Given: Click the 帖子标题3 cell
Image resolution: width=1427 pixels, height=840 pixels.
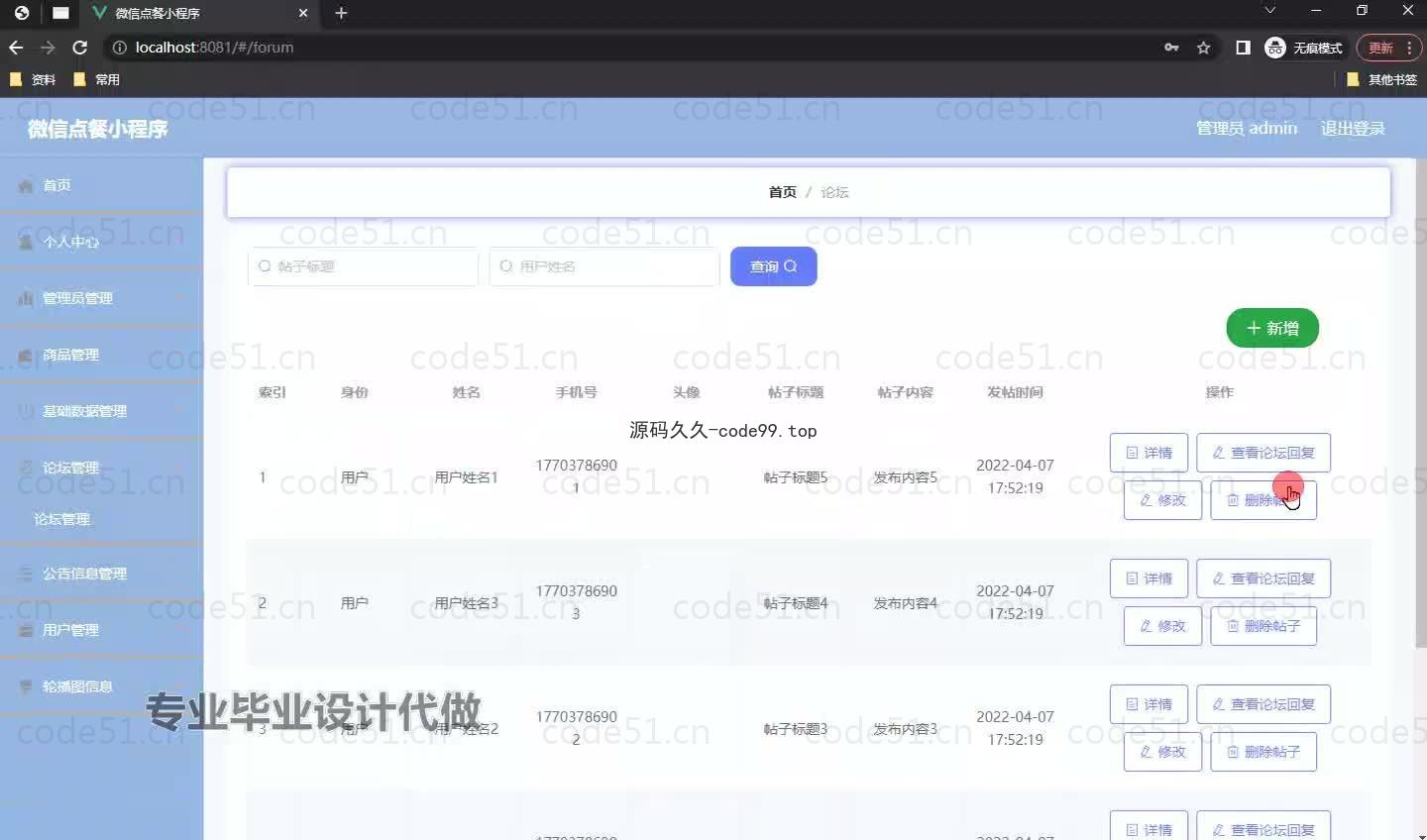Looking at the screenshot, I should pyautogui.click(x=795, y=729).
